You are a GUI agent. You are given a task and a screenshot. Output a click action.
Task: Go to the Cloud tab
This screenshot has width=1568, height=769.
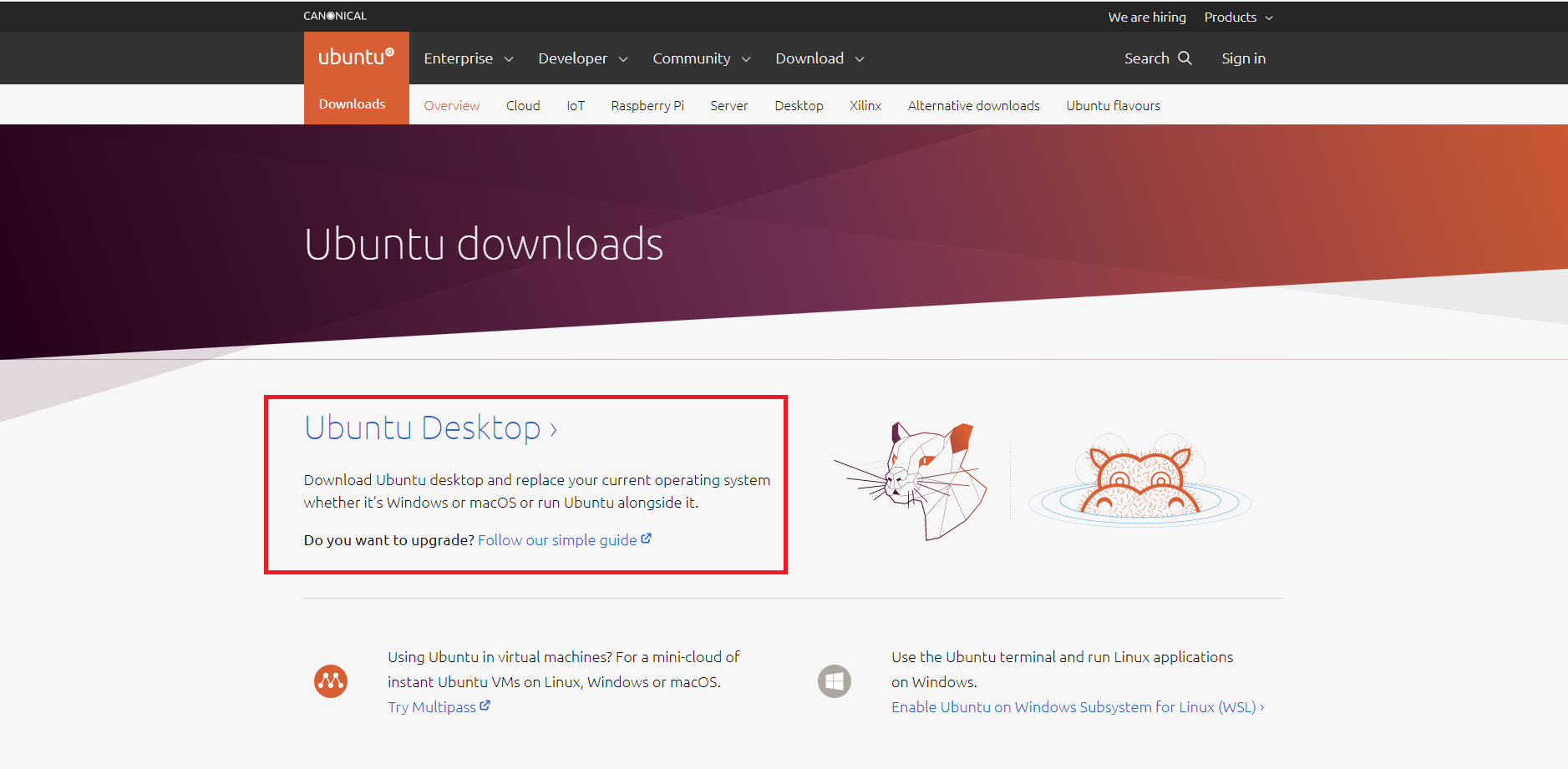(x=523, y=105)
